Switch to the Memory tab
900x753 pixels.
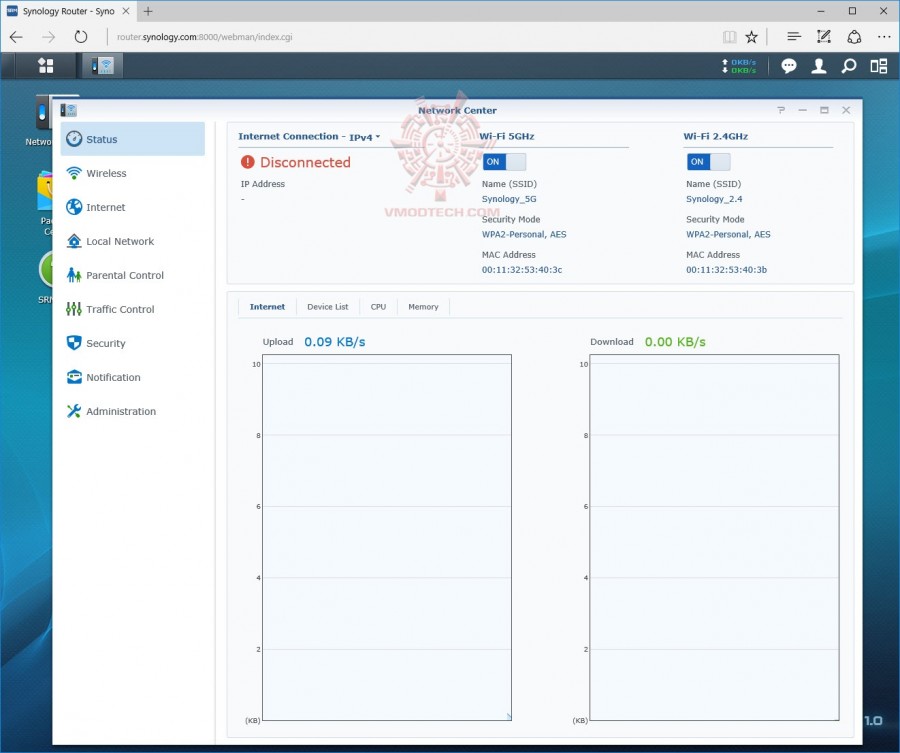point(423,306)
